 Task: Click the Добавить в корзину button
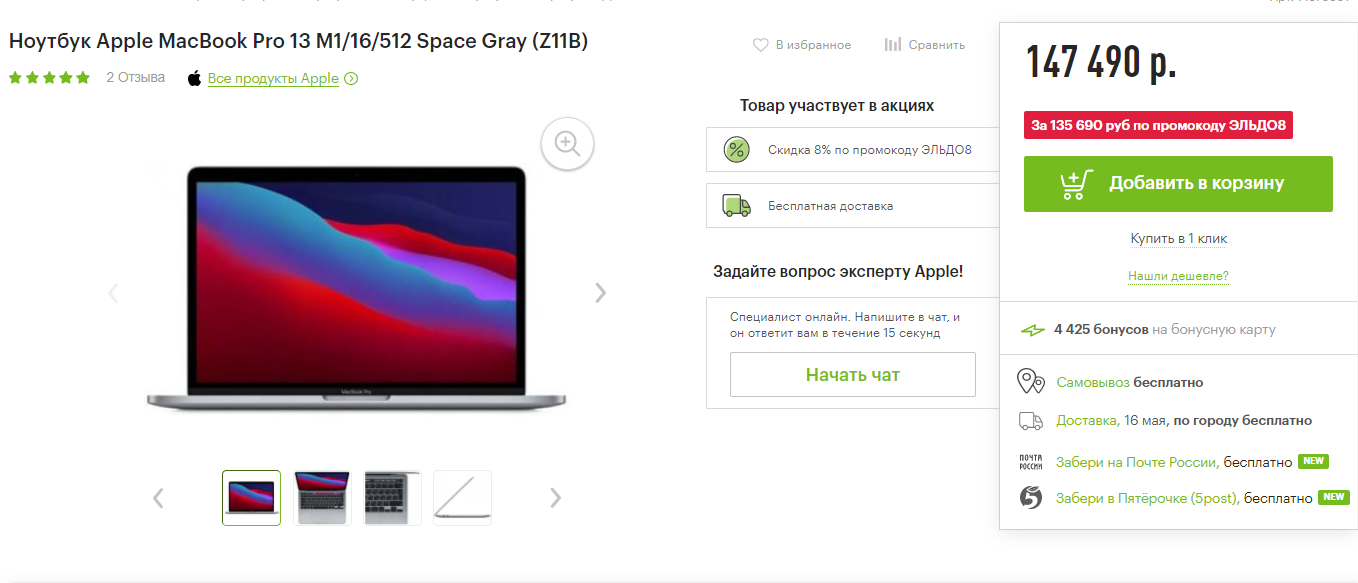click(1178, 184)
